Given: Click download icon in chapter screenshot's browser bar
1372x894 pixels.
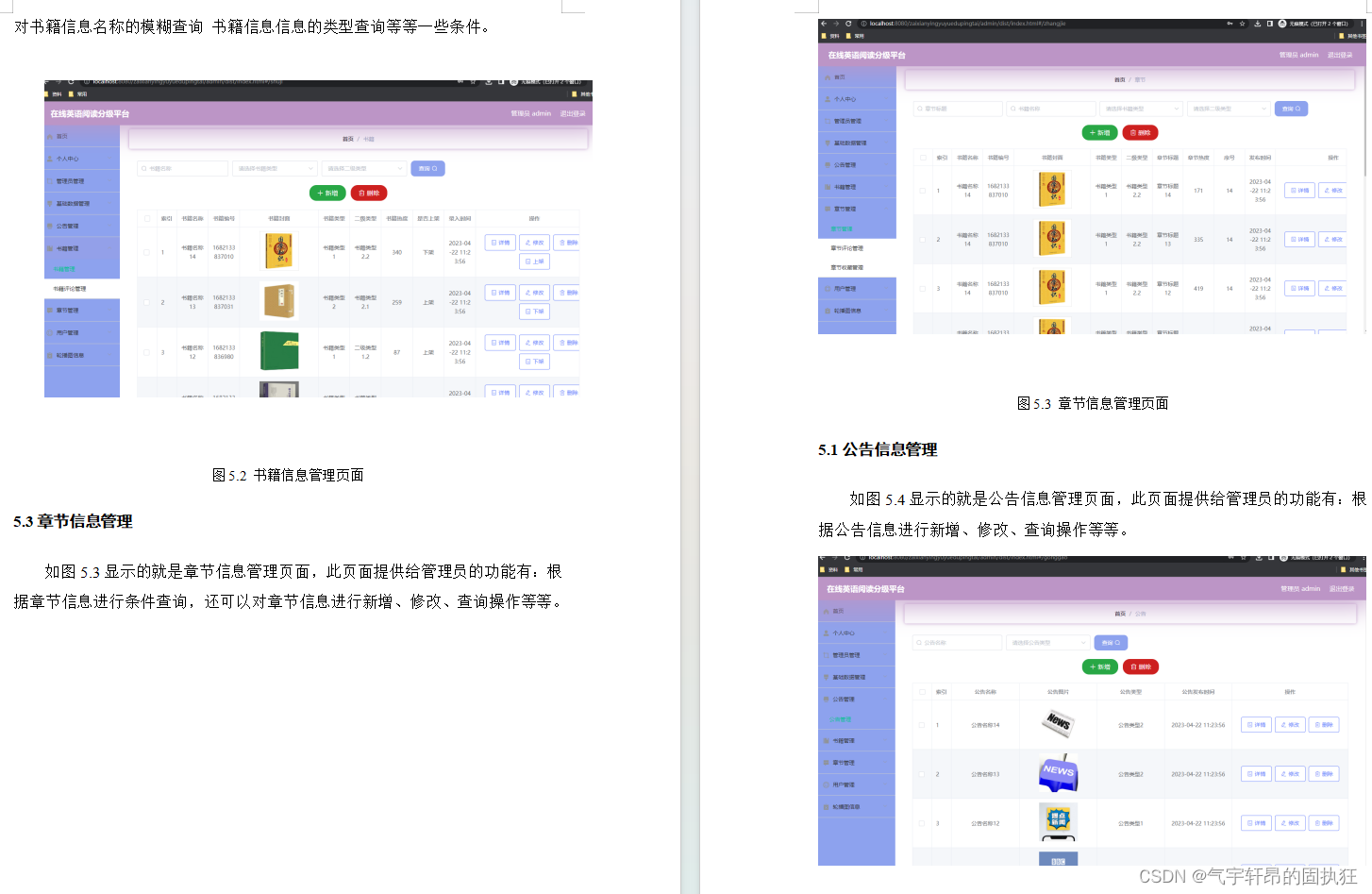Looking at the screenshot, I should [1257, 24].
